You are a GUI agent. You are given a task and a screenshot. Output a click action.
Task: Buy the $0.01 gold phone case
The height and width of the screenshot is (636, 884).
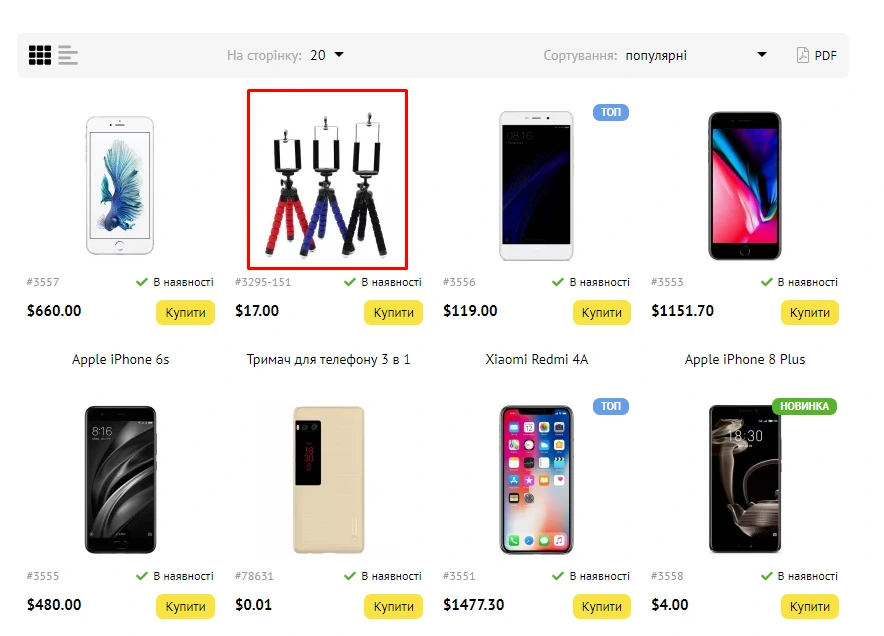(x=394, y=607)
